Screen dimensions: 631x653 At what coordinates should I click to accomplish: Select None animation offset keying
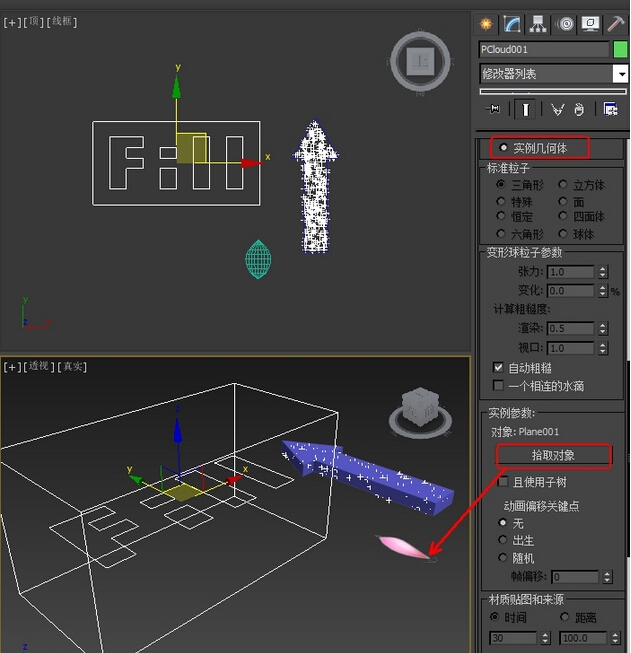(503, 523)
